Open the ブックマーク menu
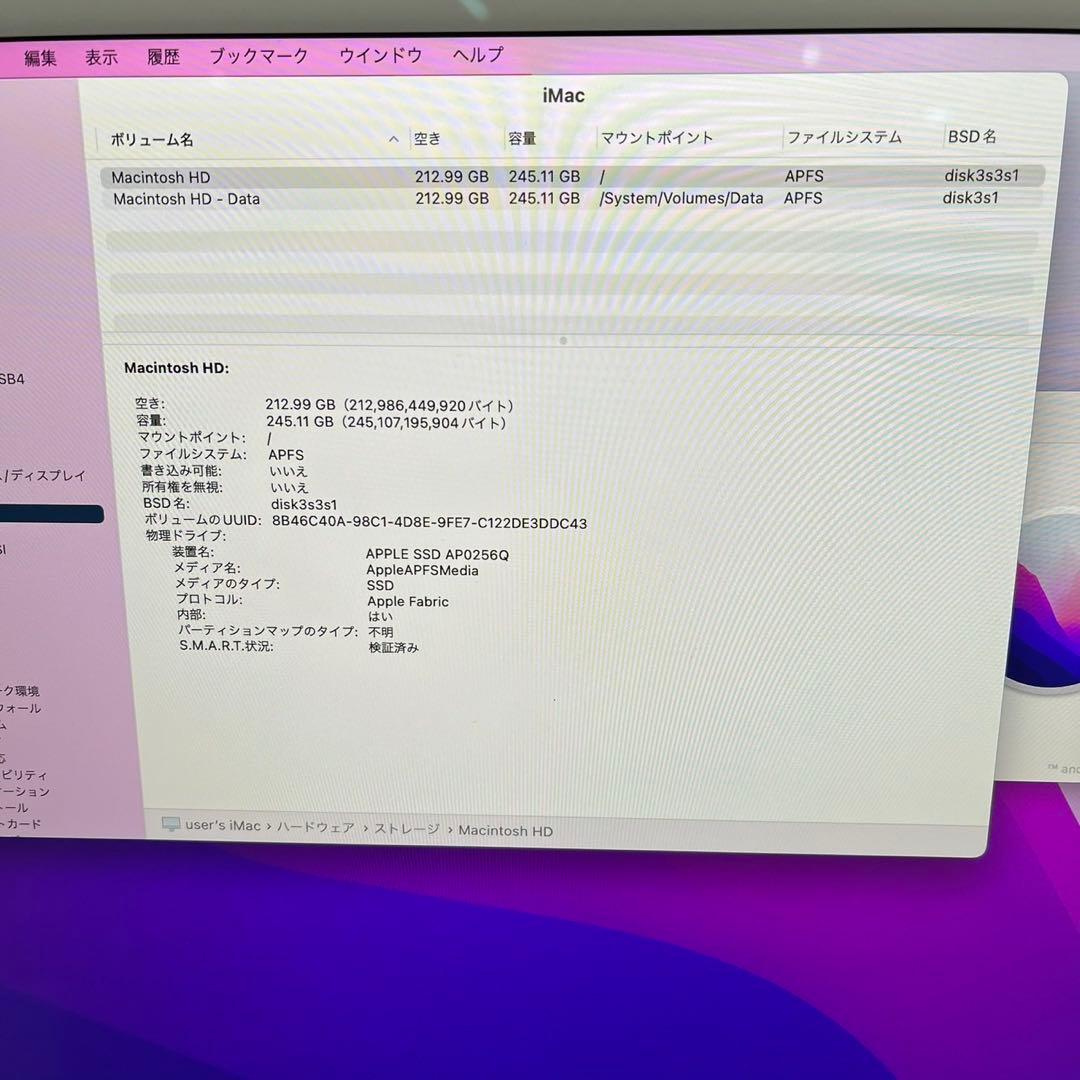This screenshot has height=1080, width=1080. (258, 56)
